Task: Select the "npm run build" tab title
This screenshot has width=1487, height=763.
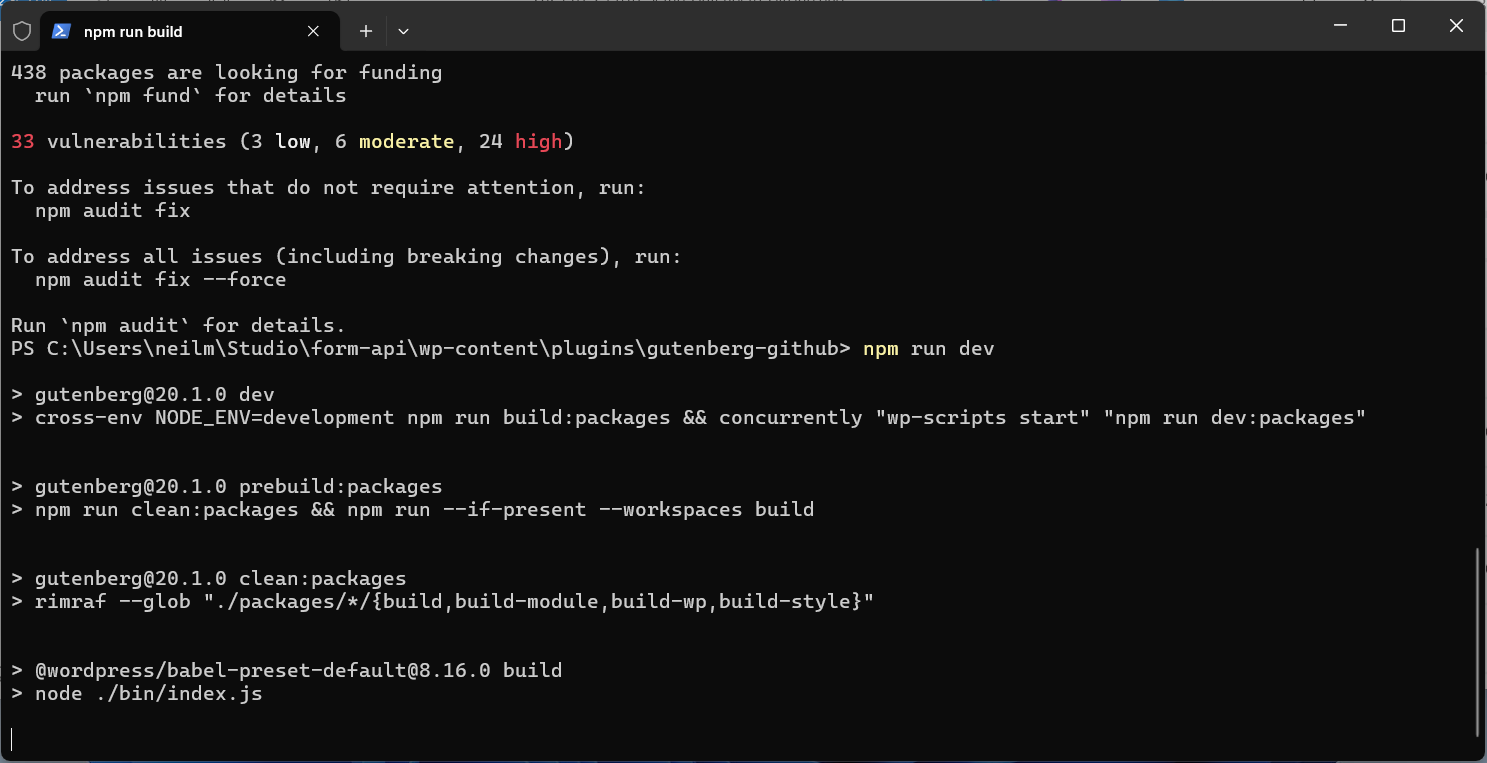Action: pos(133,32)
